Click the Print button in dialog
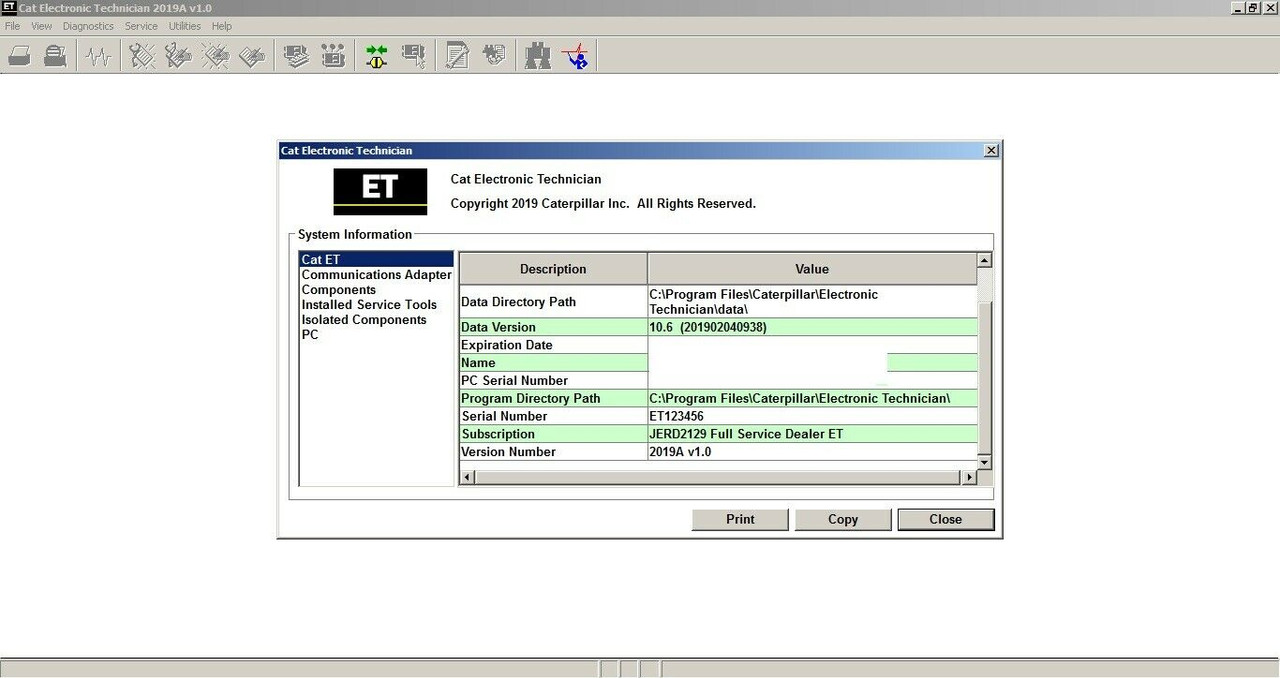The image size is (1280, 678). (740, 519)
